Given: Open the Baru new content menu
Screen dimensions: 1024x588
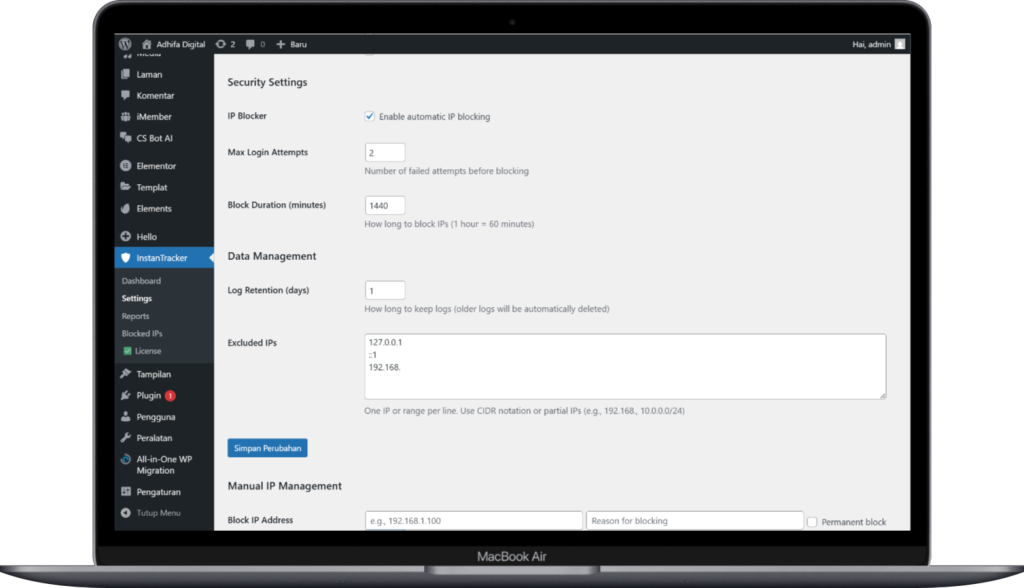Looking at the screenshot, I should click(x=294, y=44).
